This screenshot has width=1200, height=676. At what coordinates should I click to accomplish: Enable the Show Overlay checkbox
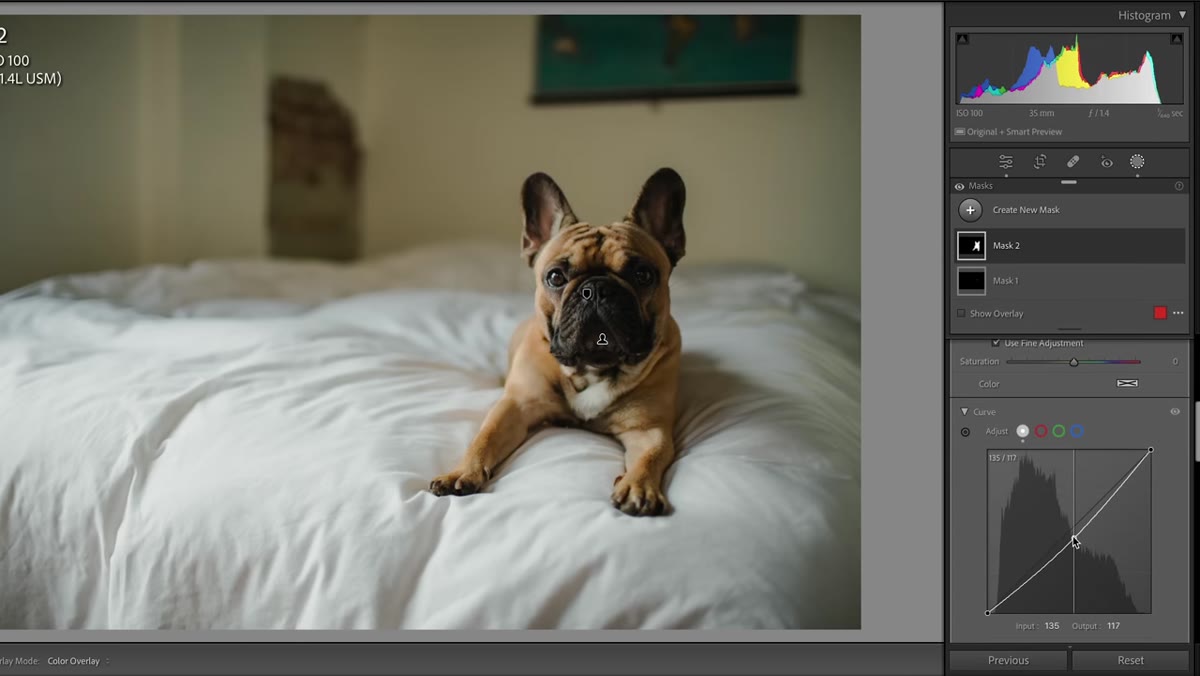coord(961,313)
